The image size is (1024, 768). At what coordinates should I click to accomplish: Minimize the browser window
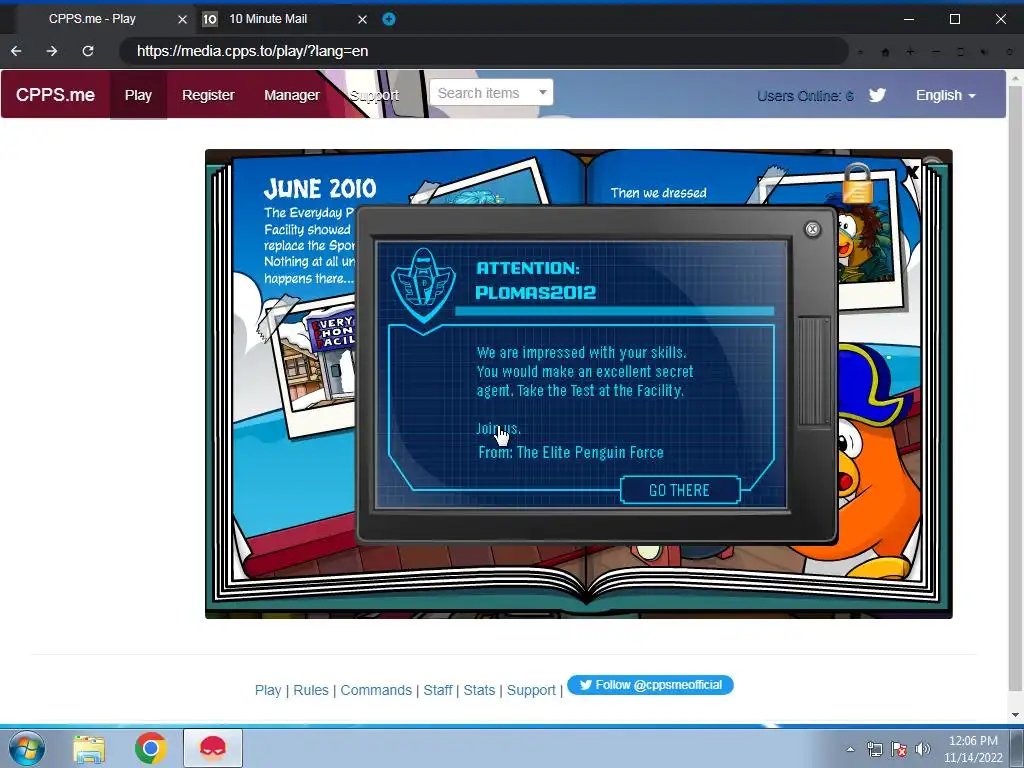908,19
